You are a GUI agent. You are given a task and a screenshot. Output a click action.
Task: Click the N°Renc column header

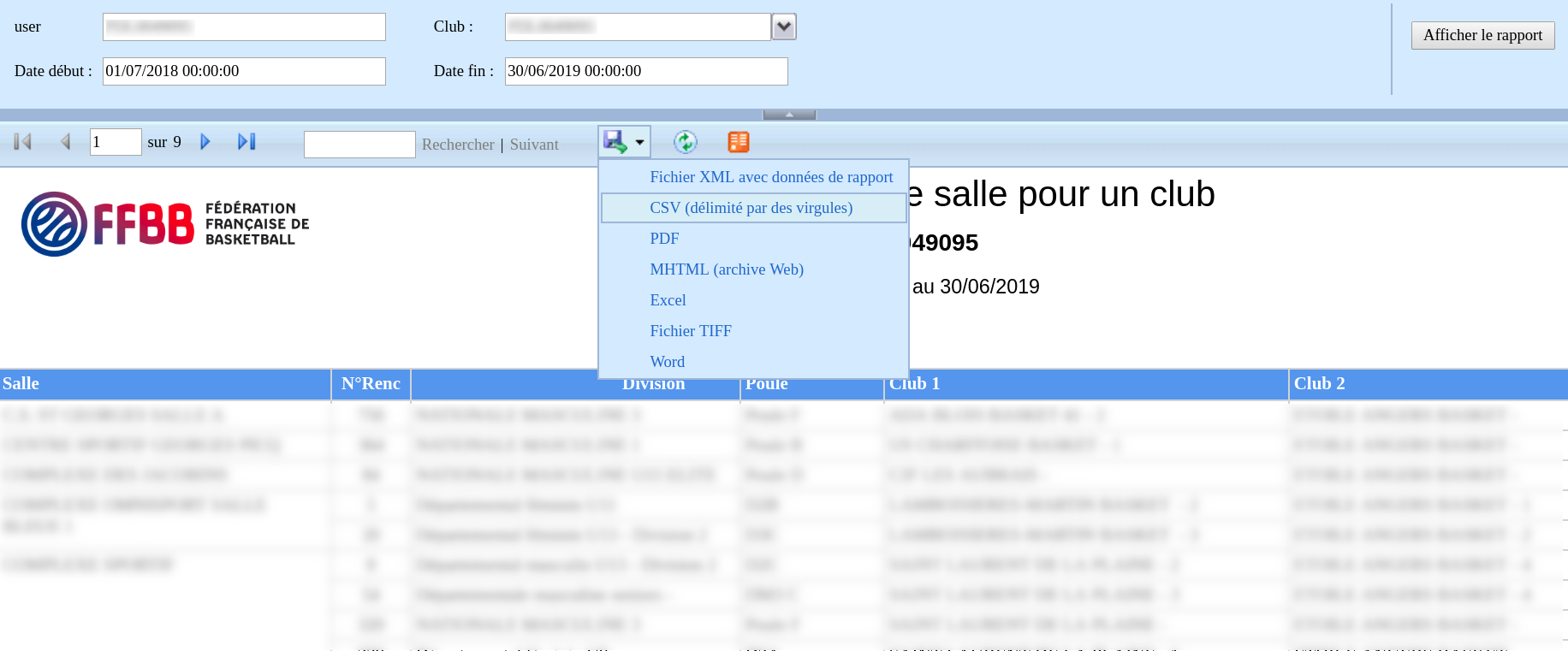click(x=371, y=384)
